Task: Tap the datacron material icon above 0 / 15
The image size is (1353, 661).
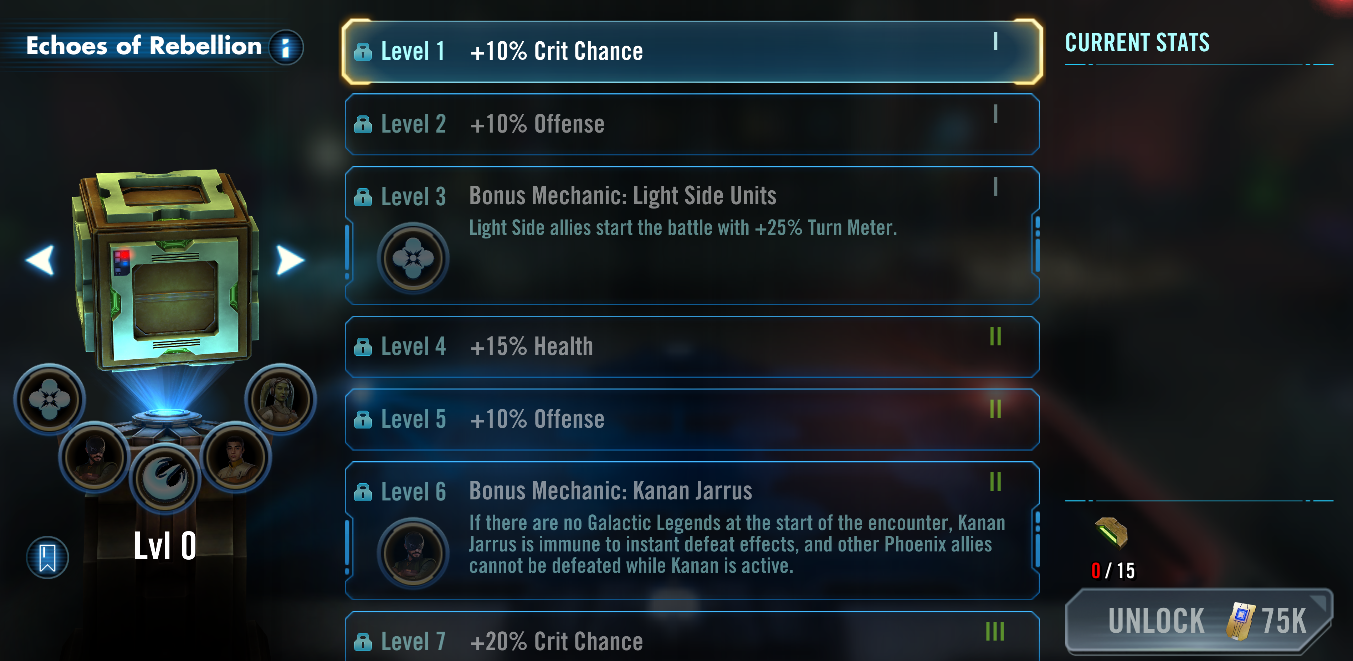Action: [x=1111, y=533]
